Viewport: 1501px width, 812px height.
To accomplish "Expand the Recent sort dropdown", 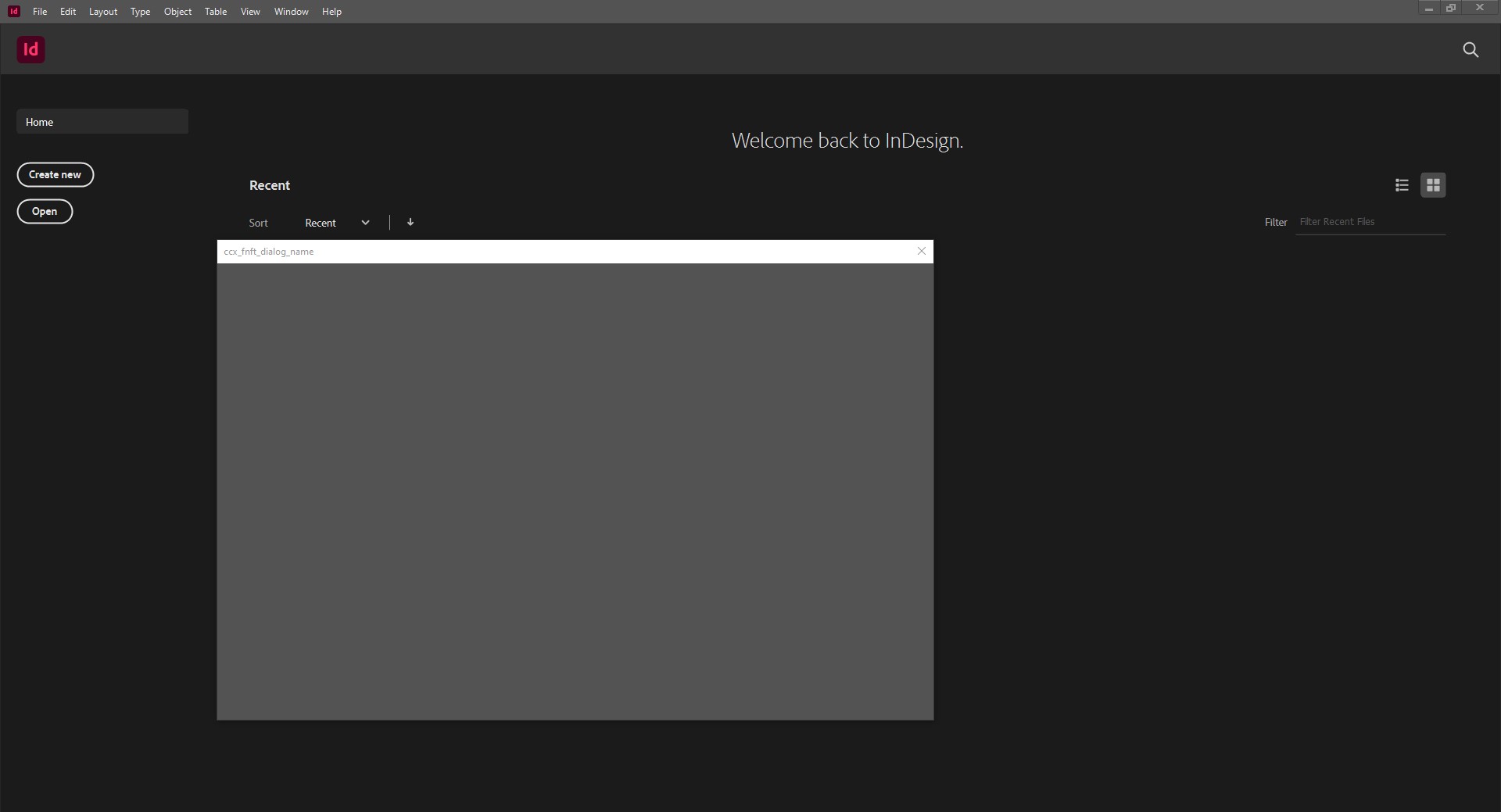I will [x=337, y=223].
